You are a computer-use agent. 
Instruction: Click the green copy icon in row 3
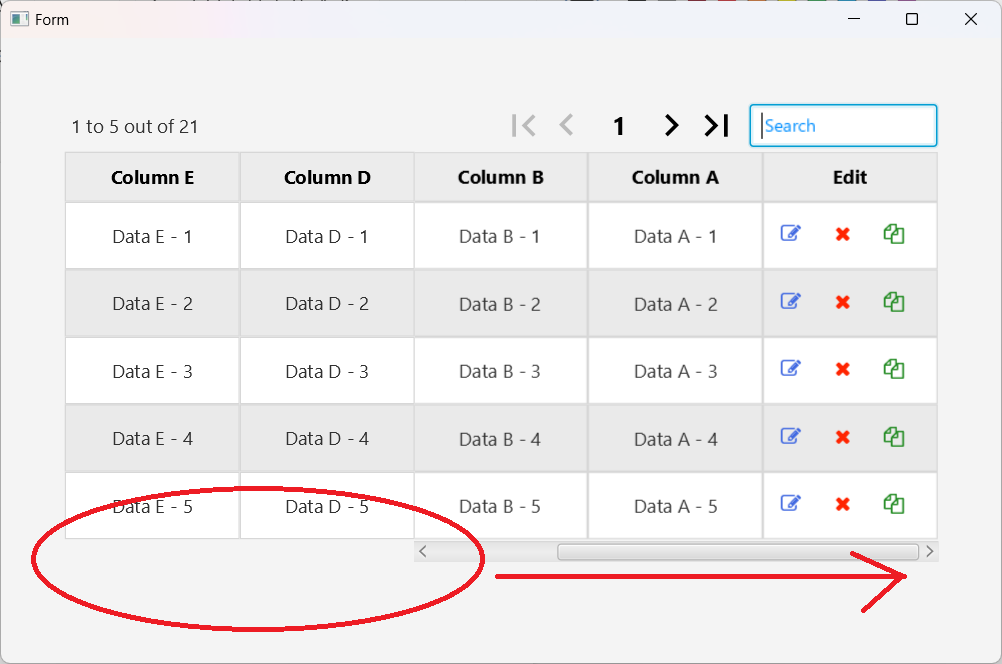tap(894, 369)
